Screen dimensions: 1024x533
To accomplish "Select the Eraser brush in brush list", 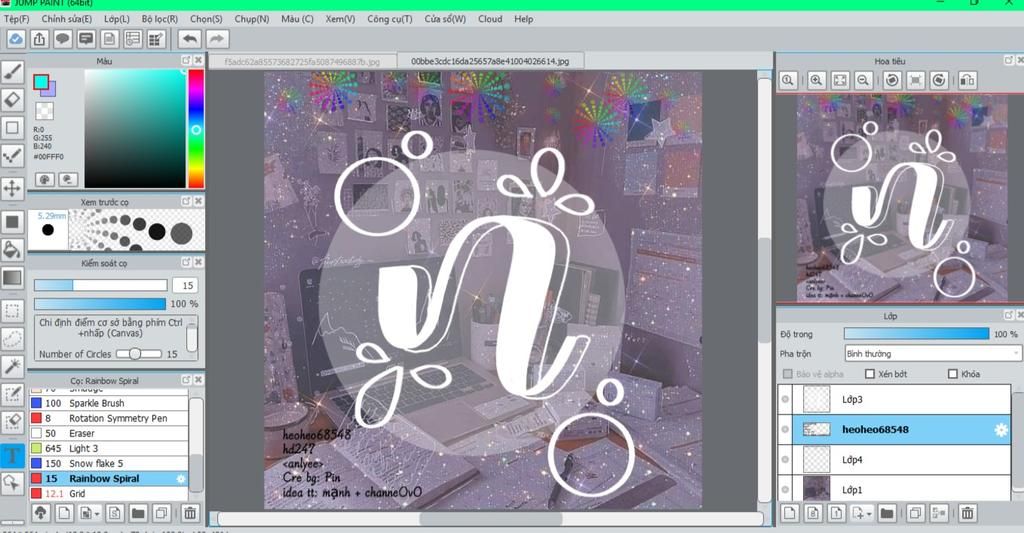I will [x=108, y=433].
